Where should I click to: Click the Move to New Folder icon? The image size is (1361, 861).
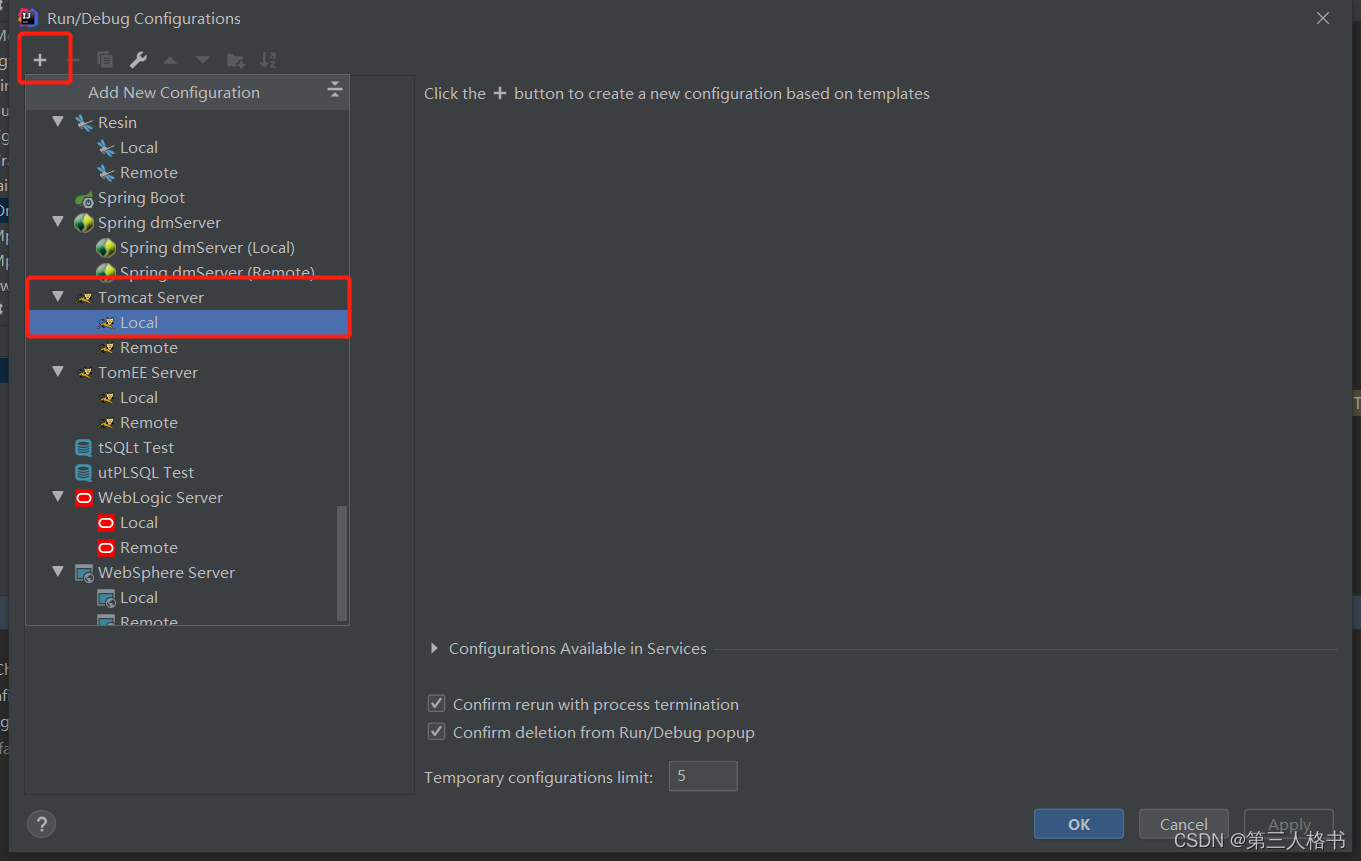tap(236, 61)
